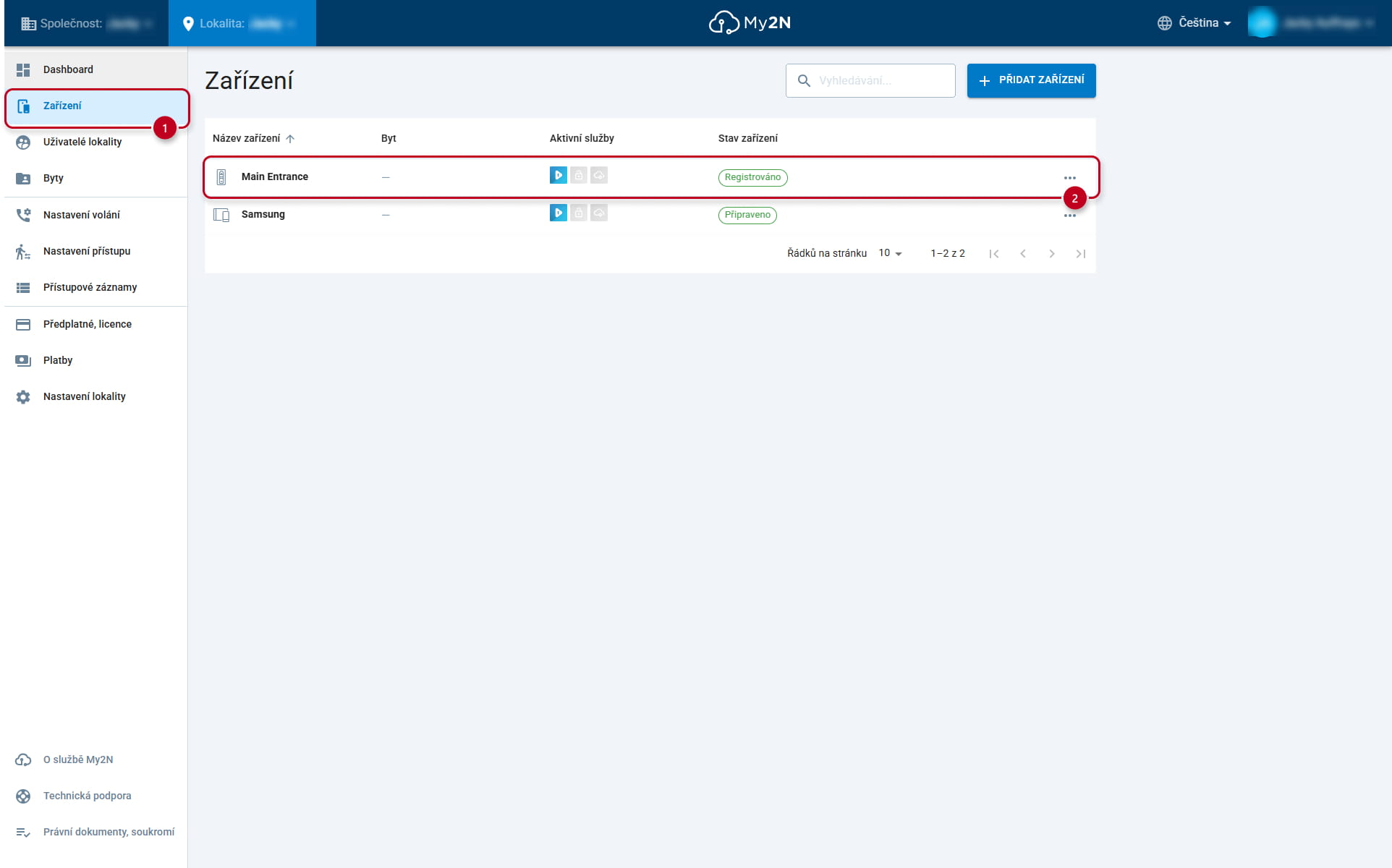Go to first page of devices
This screenshot has width=1392, height=868.
pyautogui.click(x=994, y=254)
